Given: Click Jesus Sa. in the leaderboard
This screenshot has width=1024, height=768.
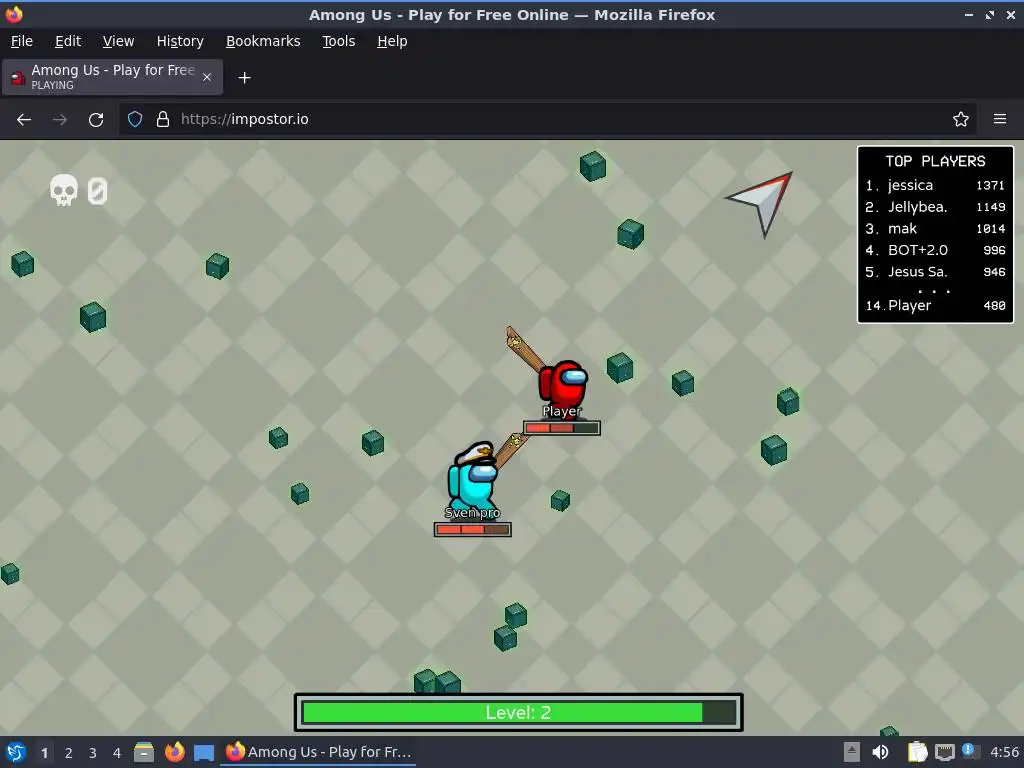Looking at the screenshot, I should 935,272.
